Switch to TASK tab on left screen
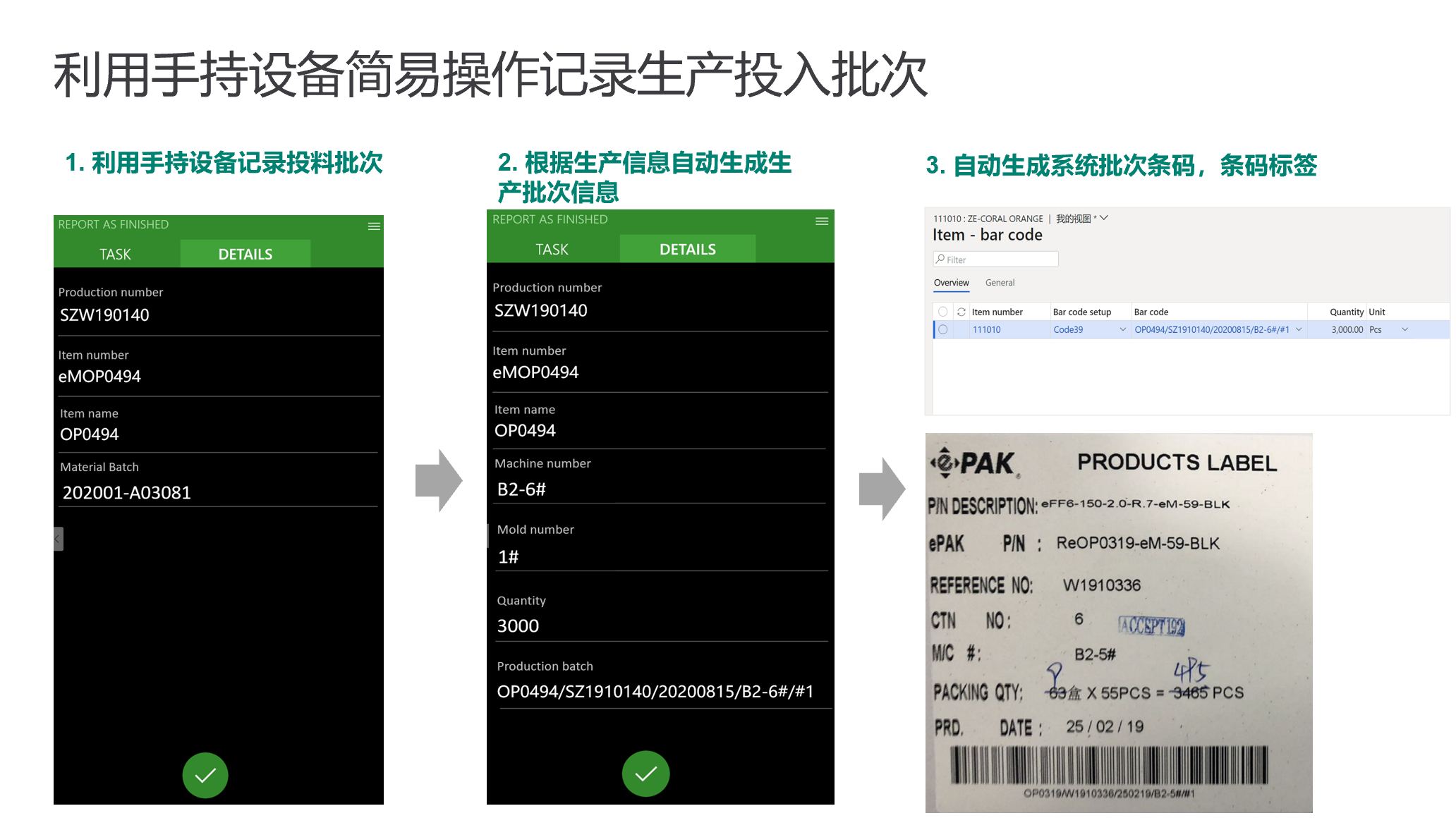Image resolution: width=1456 pixels, height=818 pixels. point(115,254)
